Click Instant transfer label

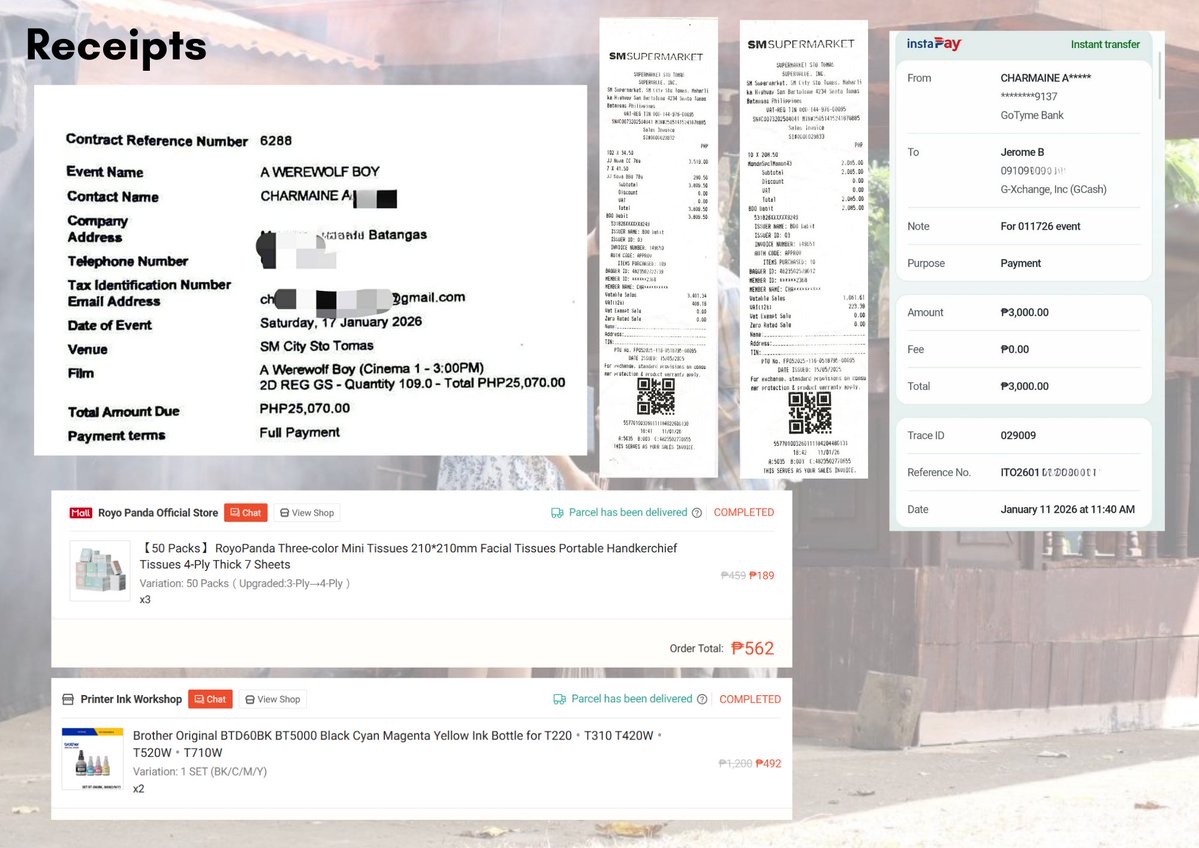pyautogui.click(x=1105, y=44)
